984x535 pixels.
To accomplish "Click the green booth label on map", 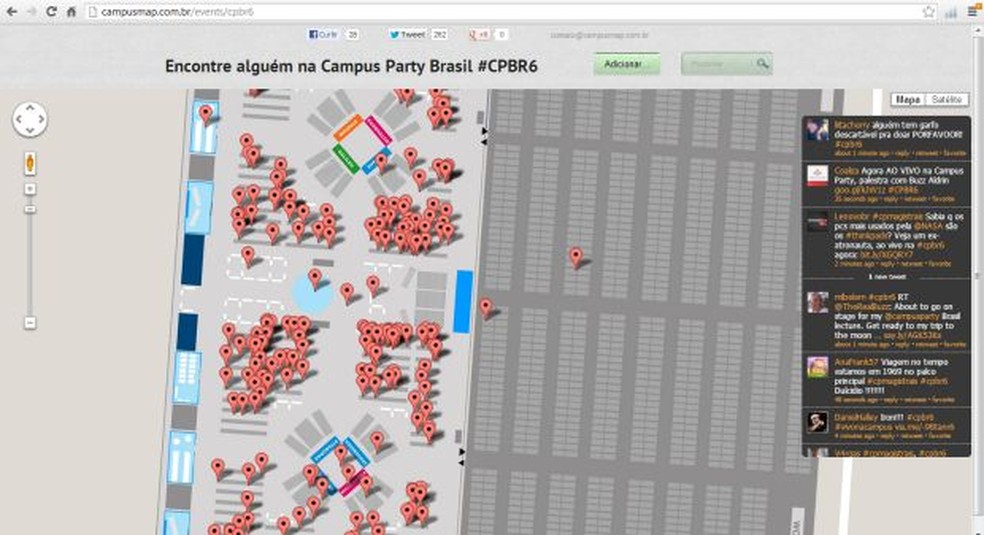I will [x=346, y=159].
